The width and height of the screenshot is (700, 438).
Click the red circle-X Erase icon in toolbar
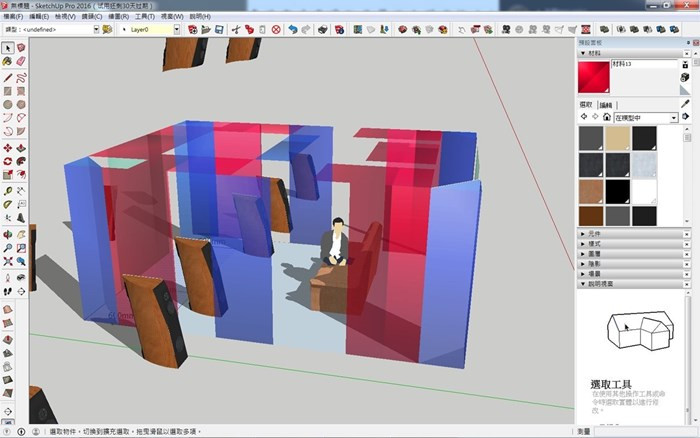275,30
